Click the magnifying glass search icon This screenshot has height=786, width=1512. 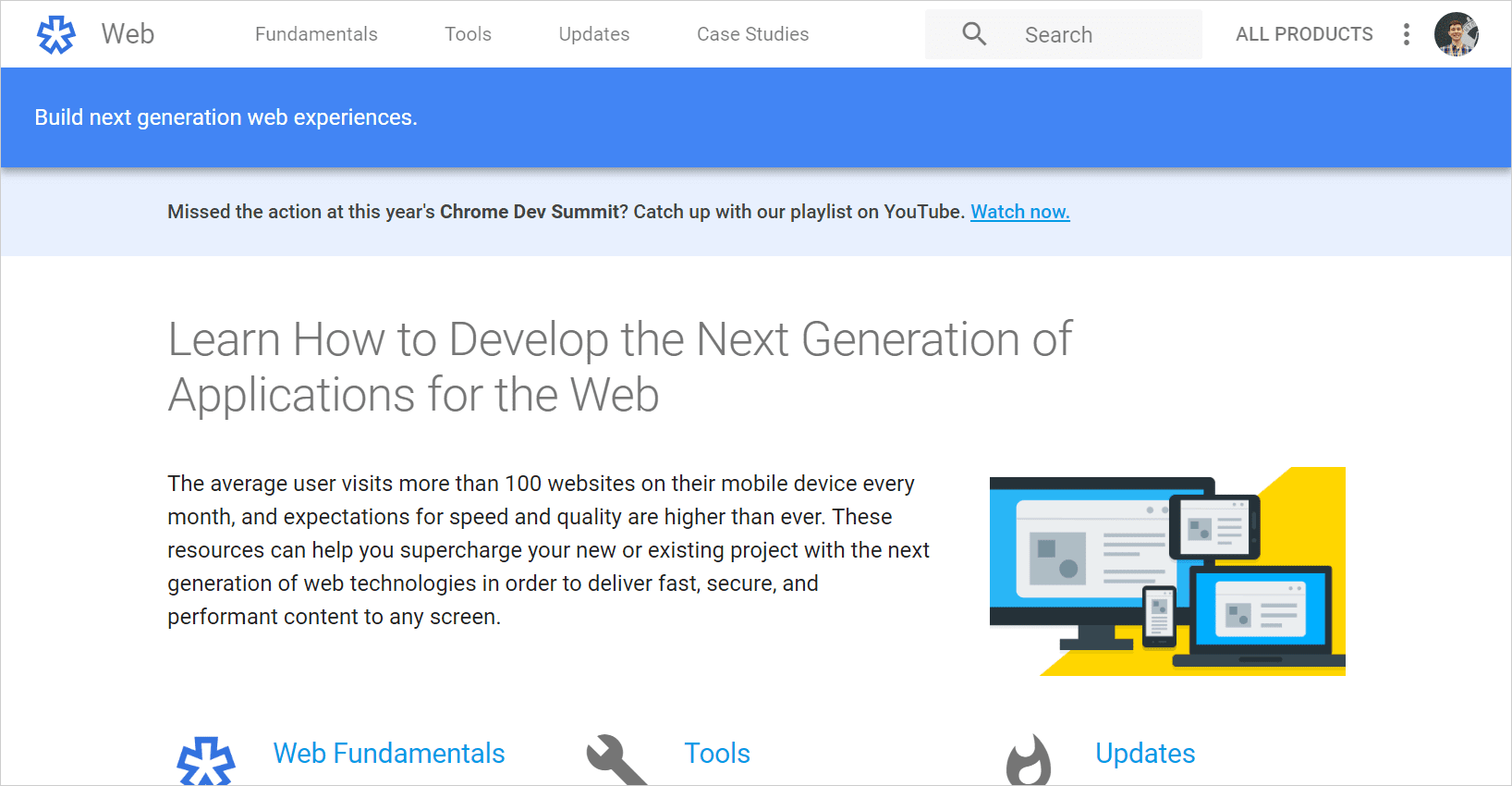pos(974,34)
